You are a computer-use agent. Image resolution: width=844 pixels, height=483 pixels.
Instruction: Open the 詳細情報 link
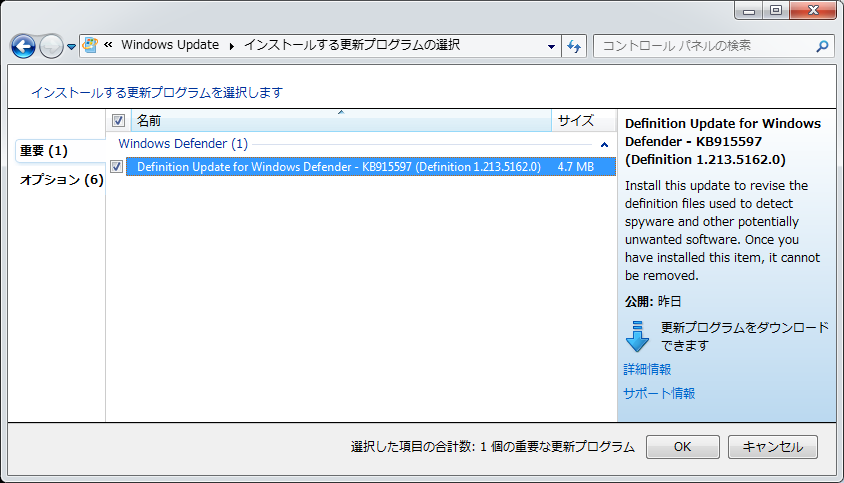647,369
